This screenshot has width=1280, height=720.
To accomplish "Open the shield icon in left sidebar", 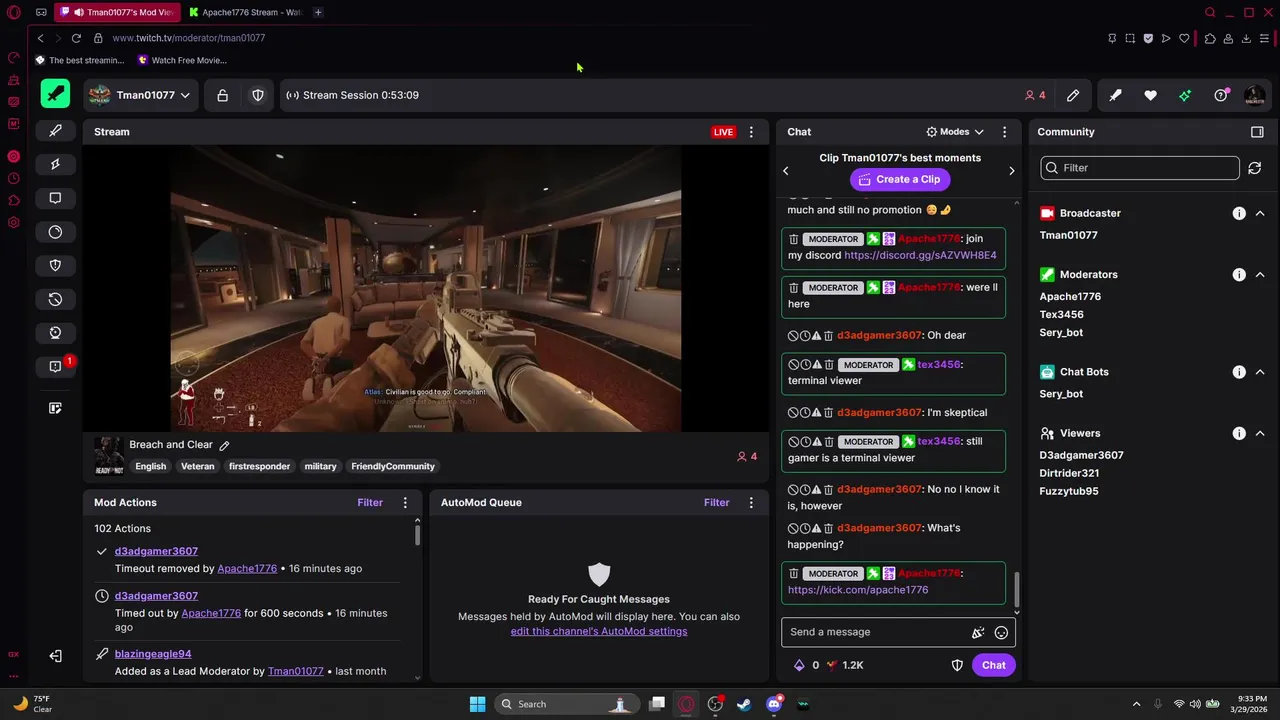I will [x=55, y=265].
